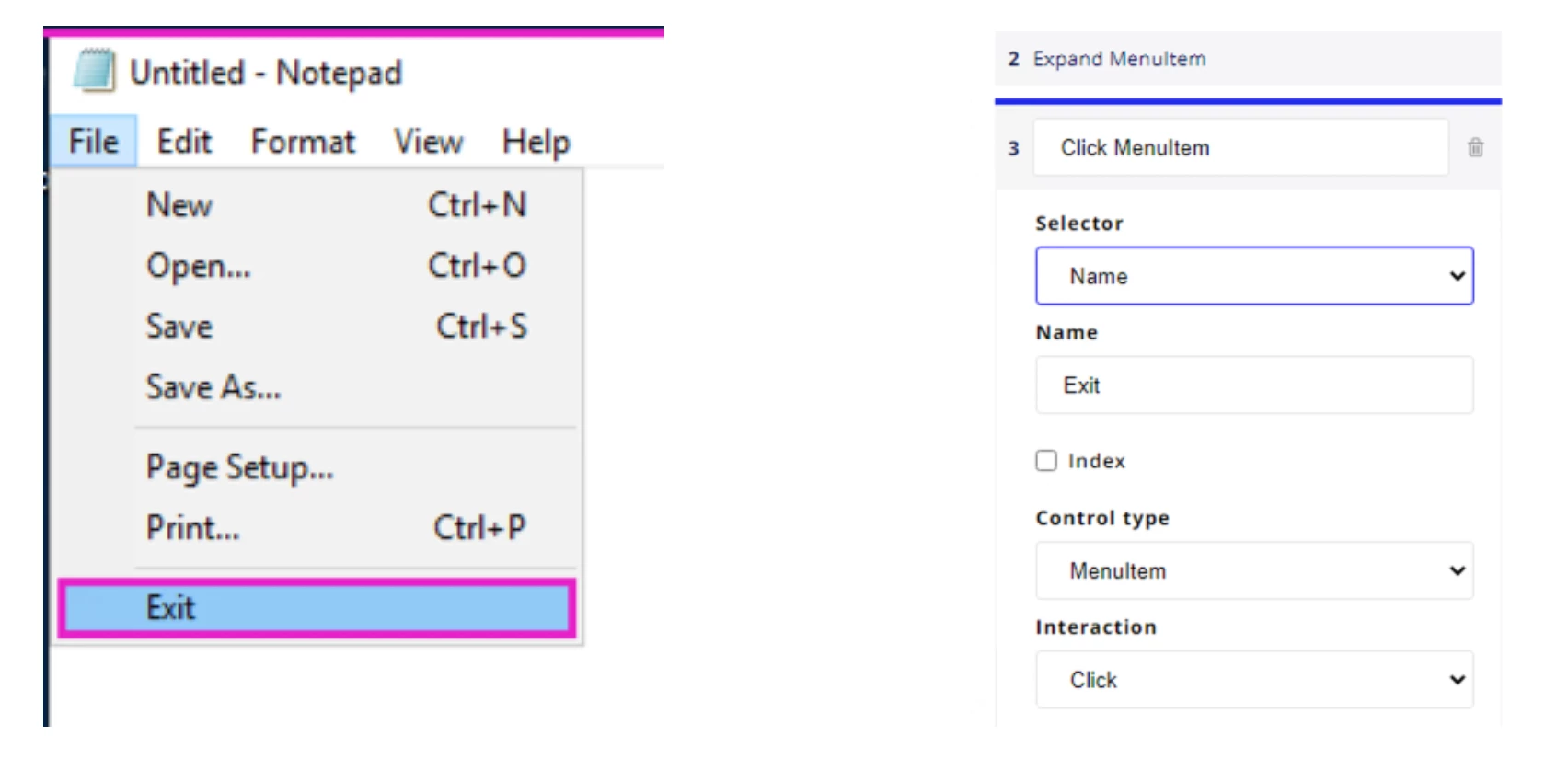Click the Name field containing Exit

coord(1254,385)
